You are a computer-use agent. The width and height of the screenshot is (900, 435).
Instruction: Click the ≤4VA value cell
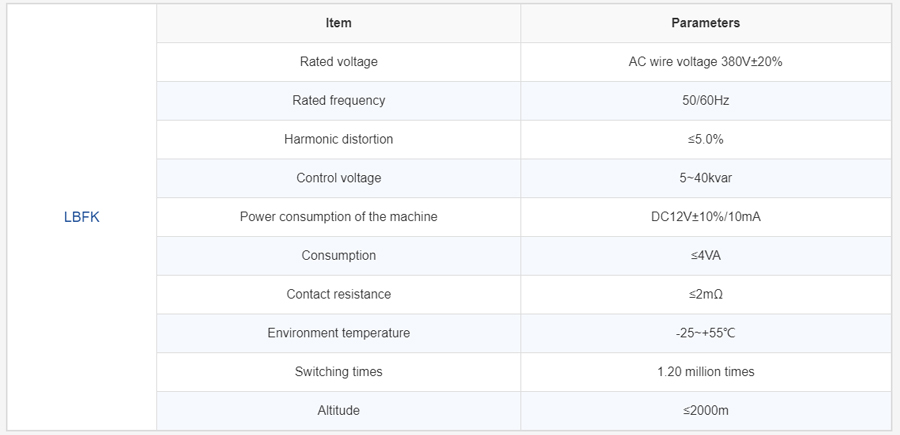click(705, 256)
